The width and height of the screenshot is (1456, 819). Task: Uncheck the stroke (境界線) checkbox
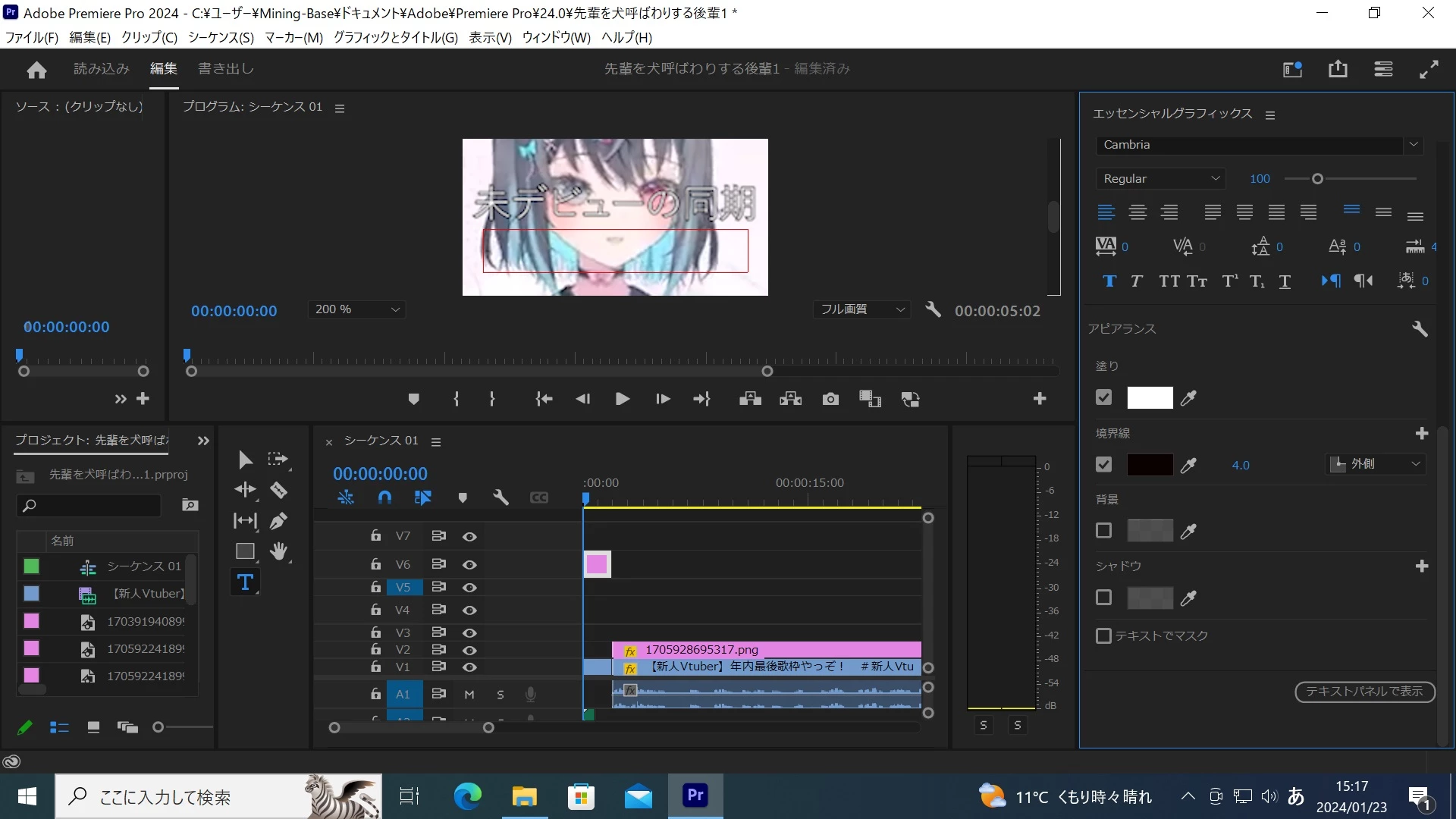point(1104,464)
